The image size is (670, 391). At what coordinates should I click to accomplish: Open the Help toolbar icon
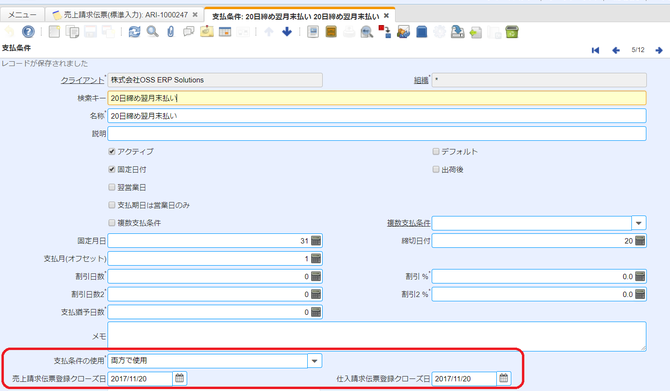coord(28,32)
